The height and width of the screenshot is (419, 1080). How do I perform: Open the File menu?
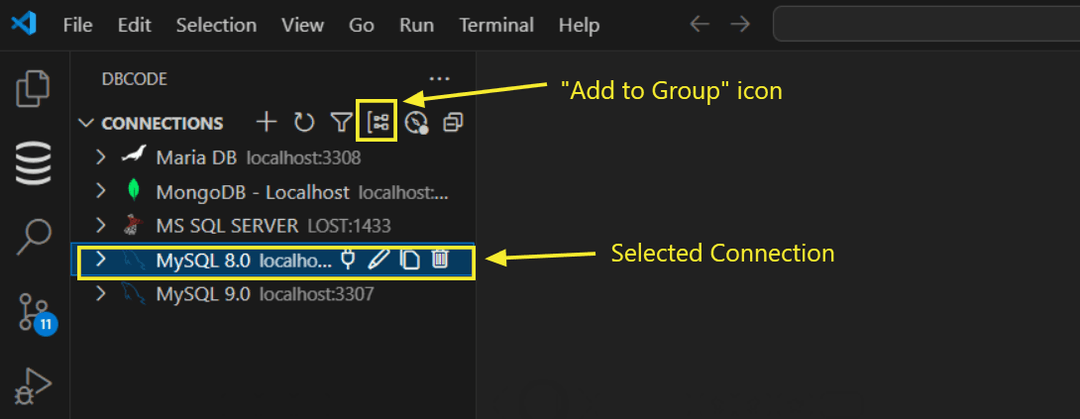pyautogui.click(x=78, y=25)
